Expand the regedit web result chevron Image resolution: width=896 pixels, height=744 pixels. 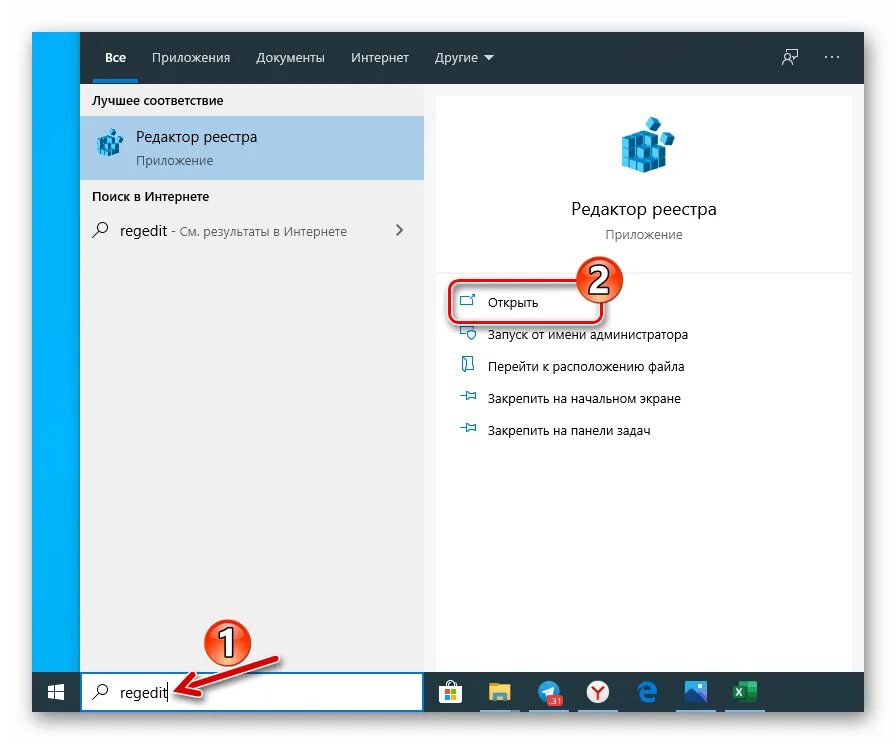[x=399, y=230]
